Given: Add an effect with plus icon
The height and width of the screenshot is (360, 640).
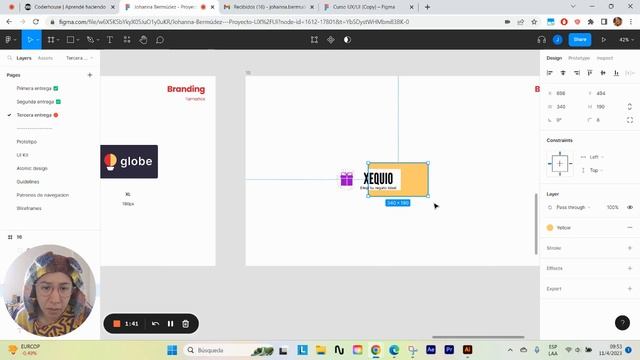Looking at the screenshot, I should click(x=630, y=268).
